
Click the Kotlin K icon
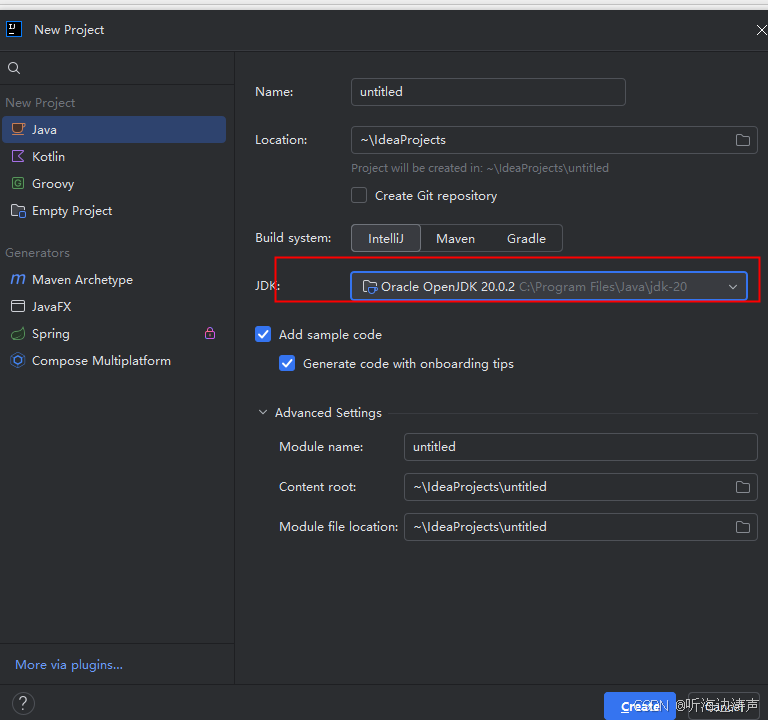18,156
